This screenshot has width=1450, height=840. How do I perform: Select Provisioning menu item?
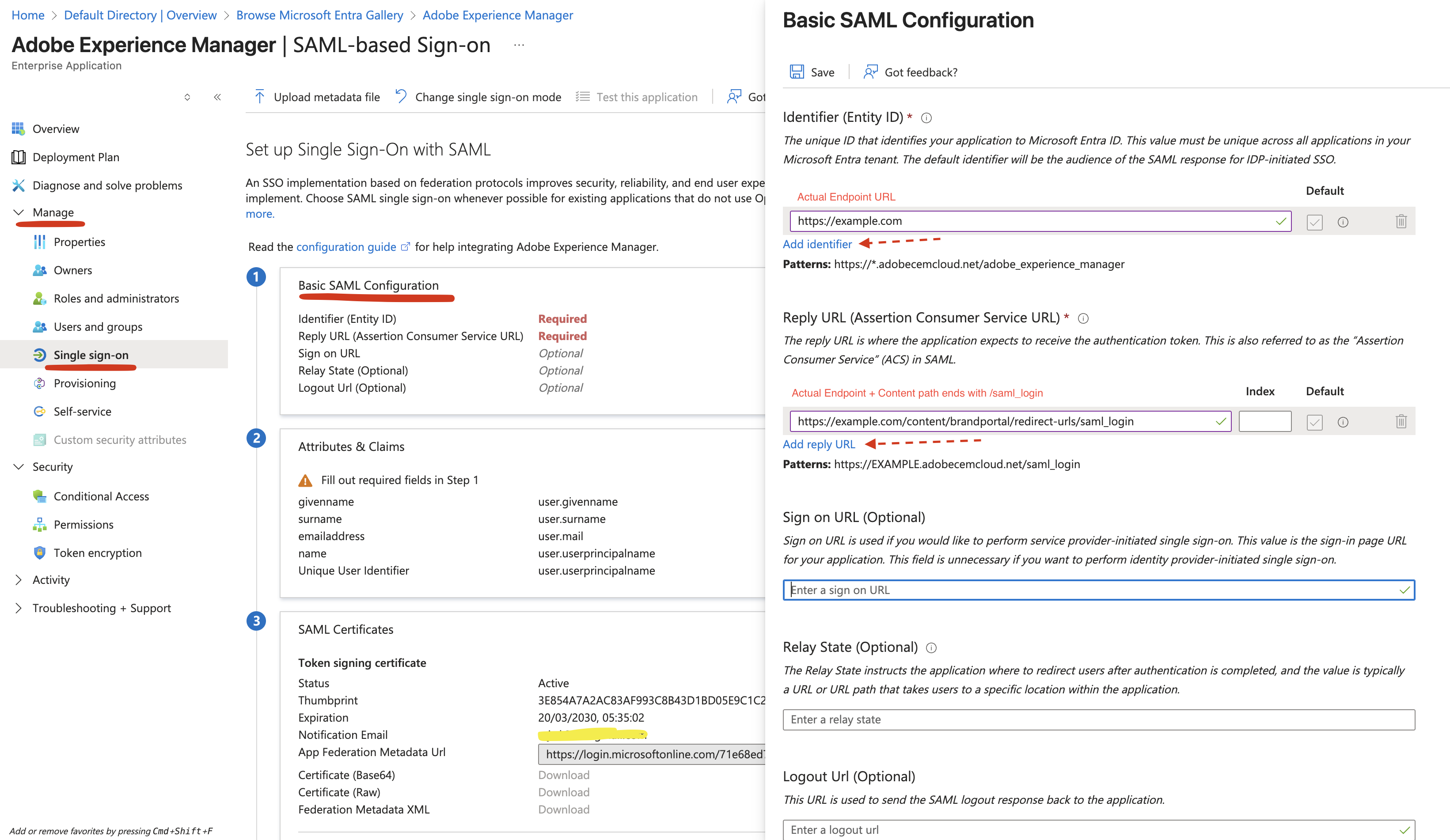(84, 383)
